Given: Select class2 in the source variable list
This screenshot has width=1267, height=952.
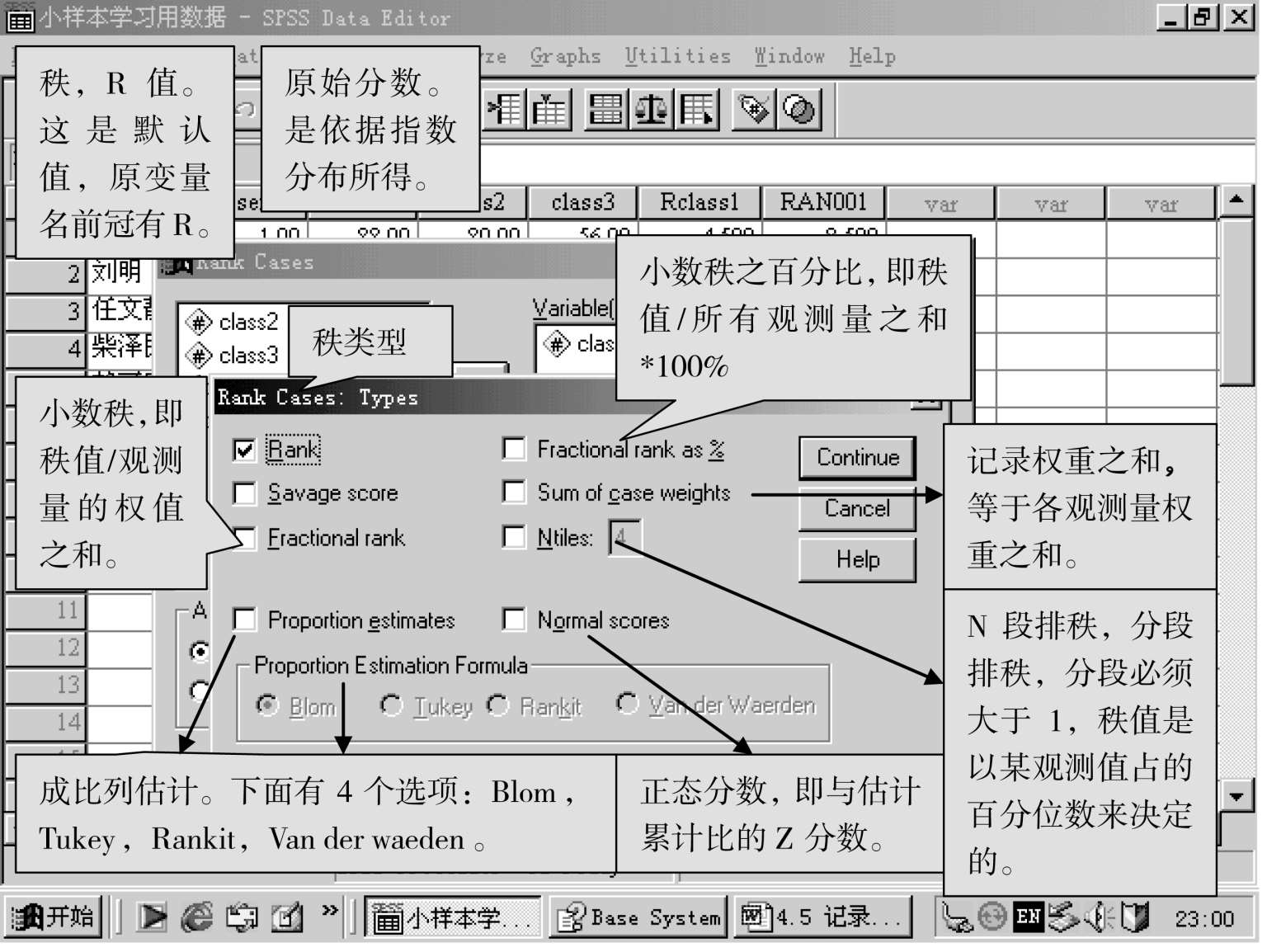Looking at the screenshot, I should tap(233, 322).
